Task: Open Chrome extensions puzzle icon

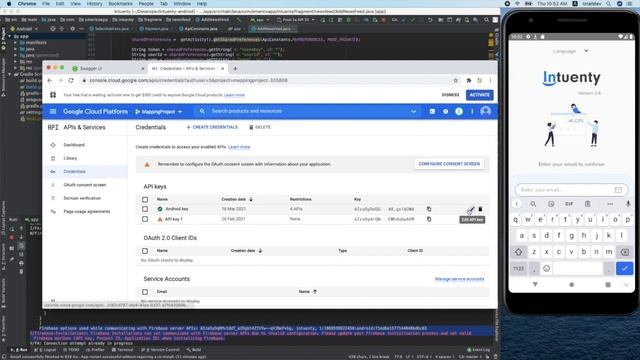Action: [469, 80]
